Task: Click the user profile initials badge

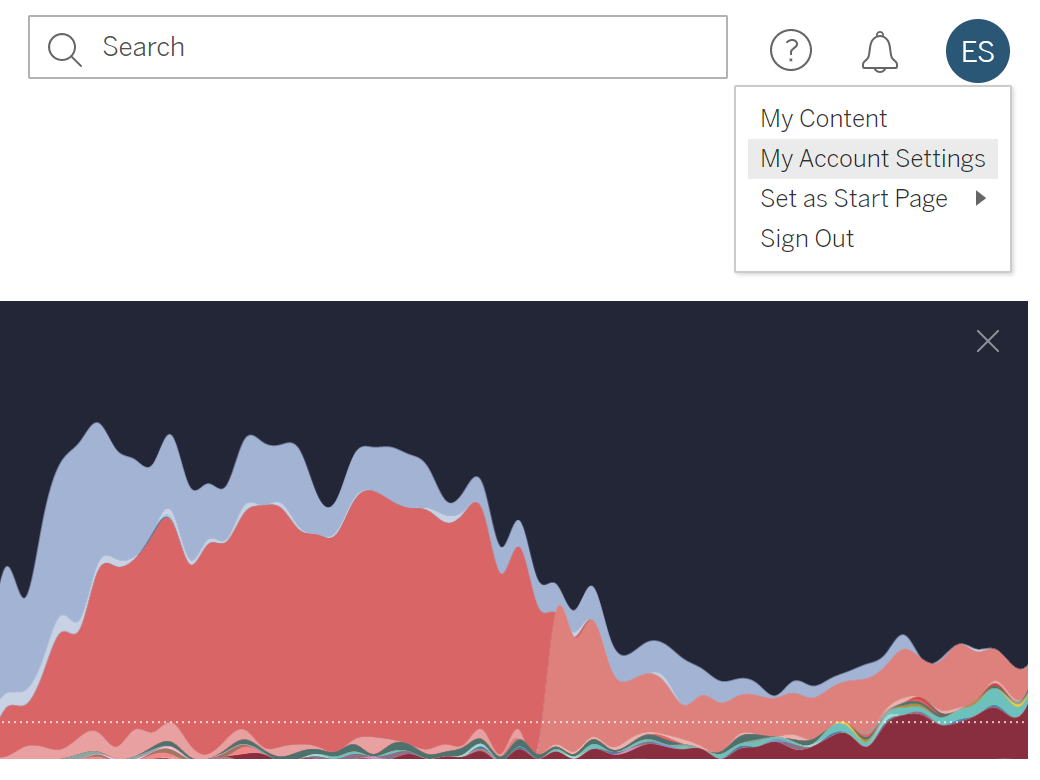Action: click(x=977, y=50)
